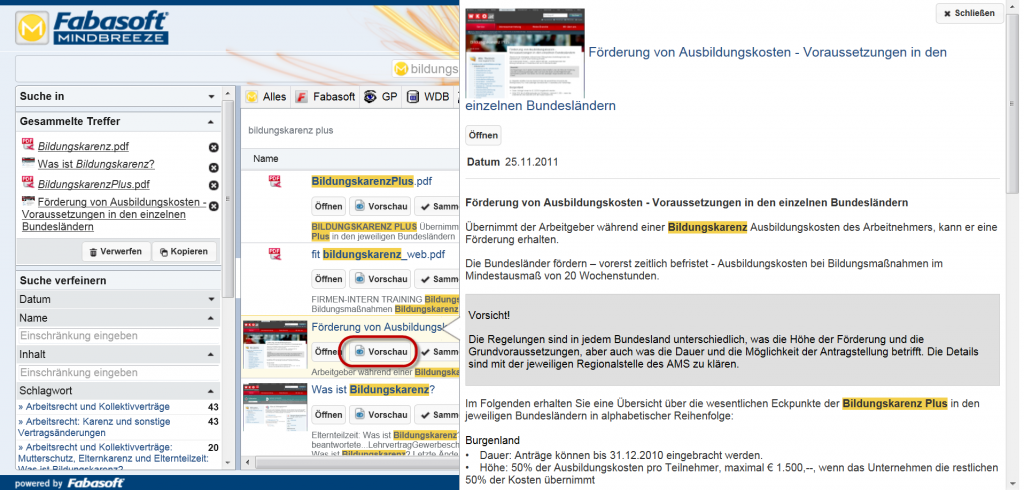Collapse the 'Suche in' panel
The height and width of the screenshot is (490, 1024).
tap(211, 97)
